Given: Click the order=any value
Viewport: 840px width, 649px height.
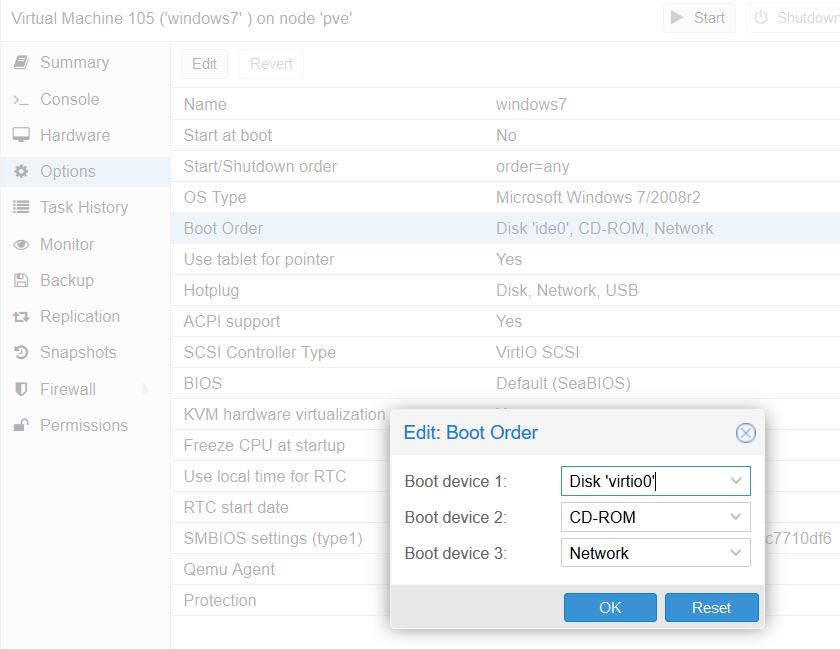Looking at the screenshot, I should (532, 167).
